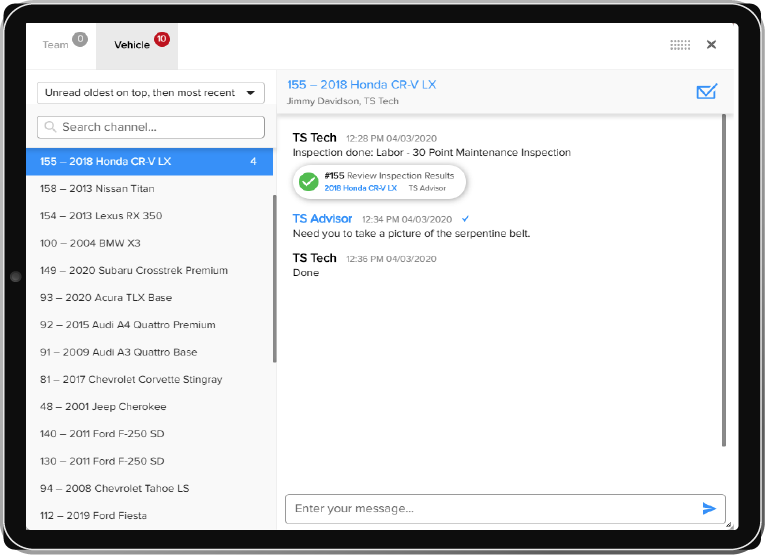Click the mark-as-read checkbox icon in header
This screenshot has width=765, height=555.
click(x=706, y=92)
